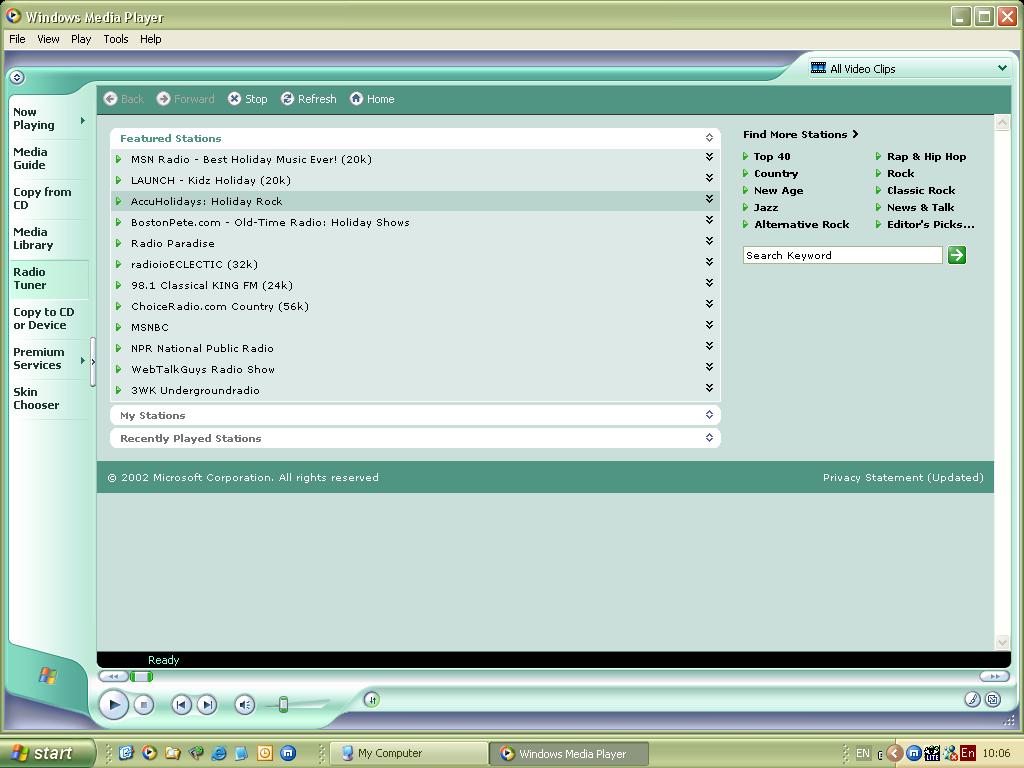Click the volume slider handle

pyautogui.click(x=283, y=705)
